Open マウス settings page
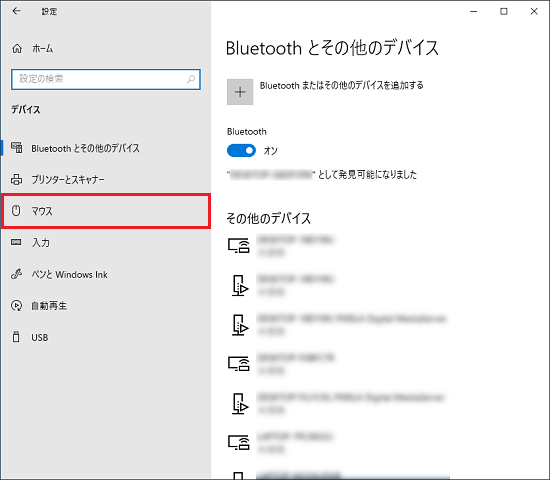Screen dimensions: 550x480 (106, 211)
